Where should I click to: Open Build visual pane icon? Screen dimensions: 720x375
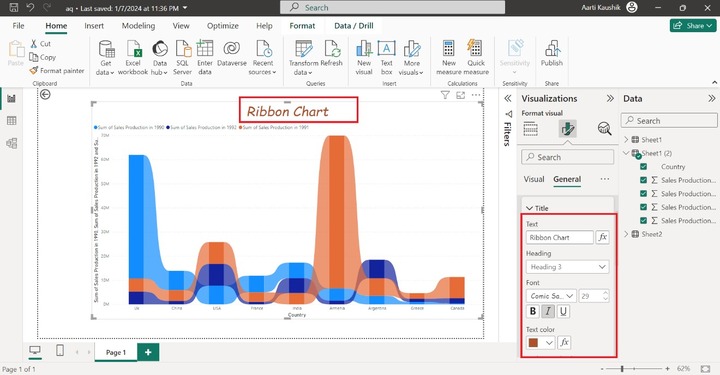point(530,129)
